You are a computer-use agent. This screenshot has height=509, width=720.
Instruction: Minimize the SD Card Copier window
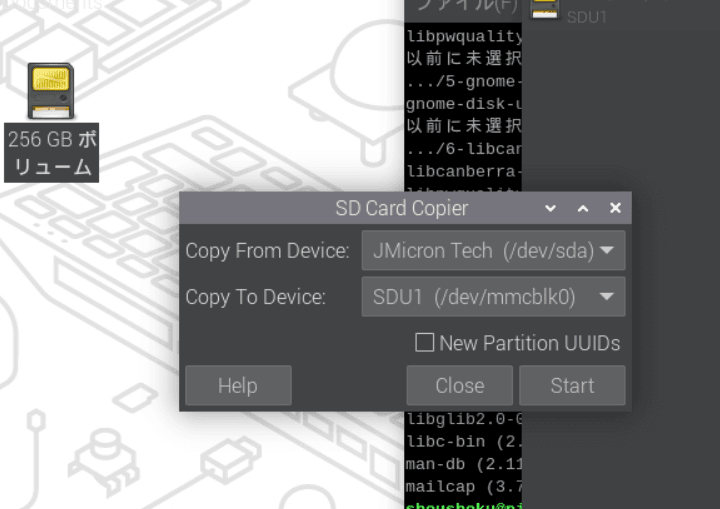click(x=550, y=209)
